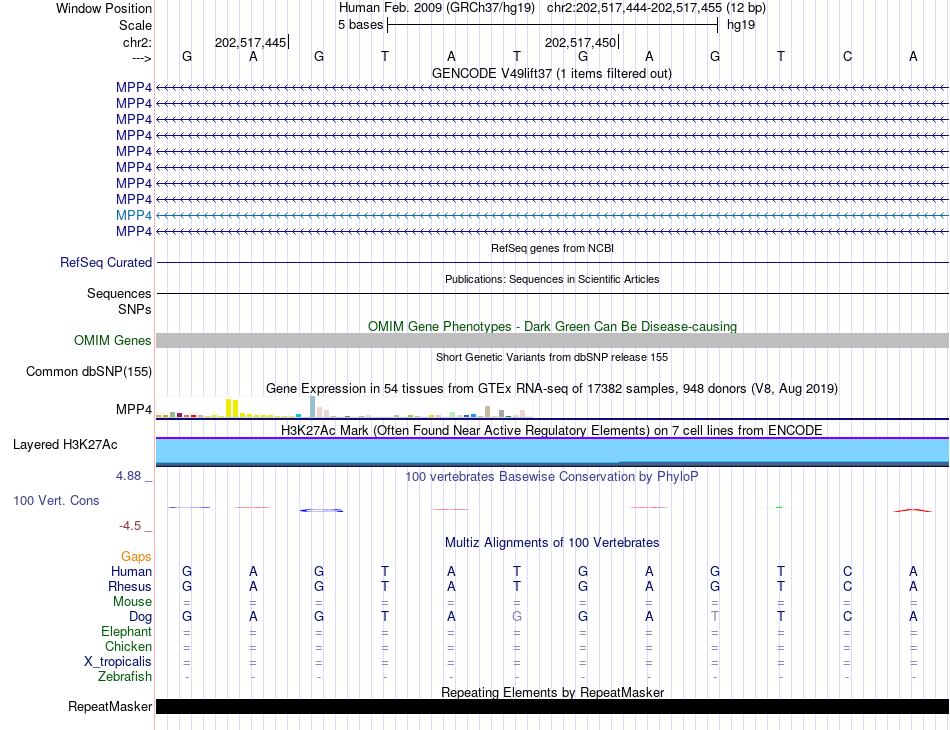Viewport: 950px width, 730px height.
Task: Click the -4.5 lower conservation value
Action: click(130, 526)
